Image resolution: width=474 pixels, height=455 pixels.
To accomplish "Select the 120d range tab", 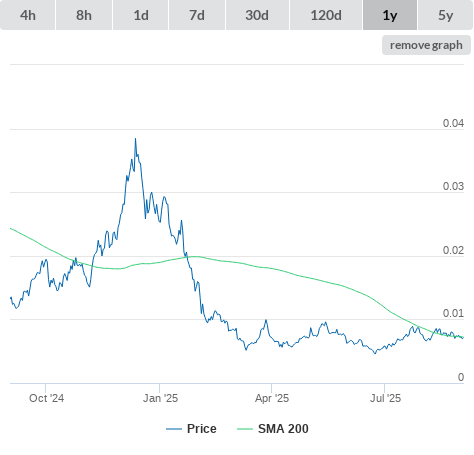I will pyautogui.click(x=326, y=15).
